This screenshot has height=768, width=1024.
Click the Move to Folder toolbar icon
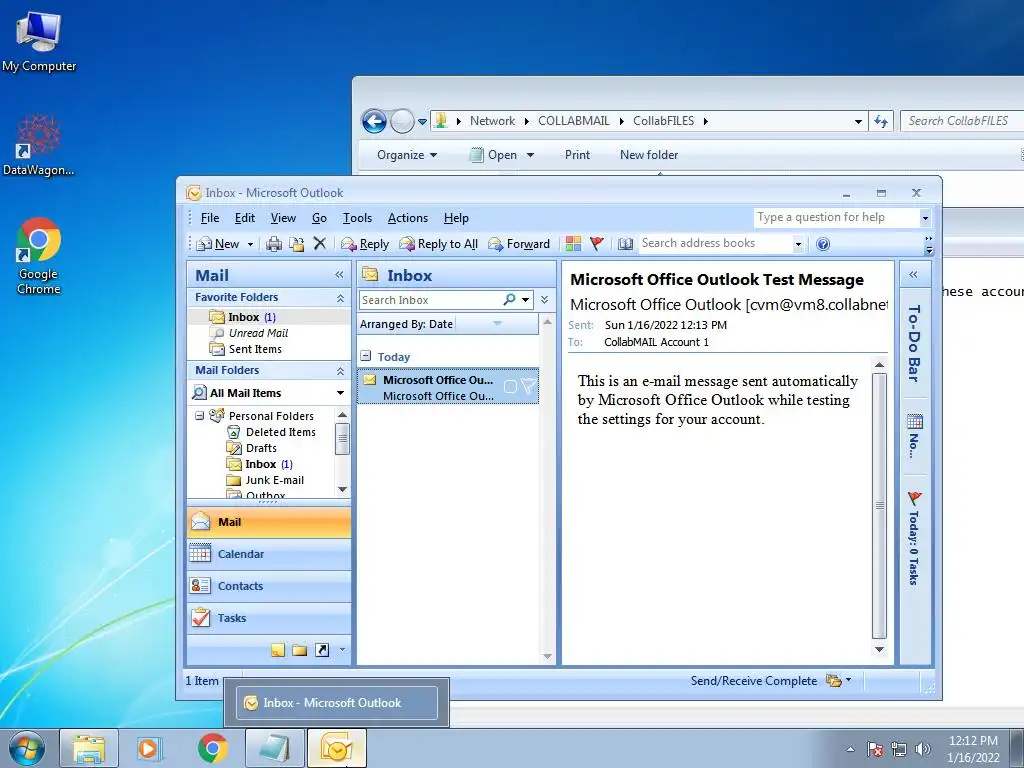click(296, 244)
